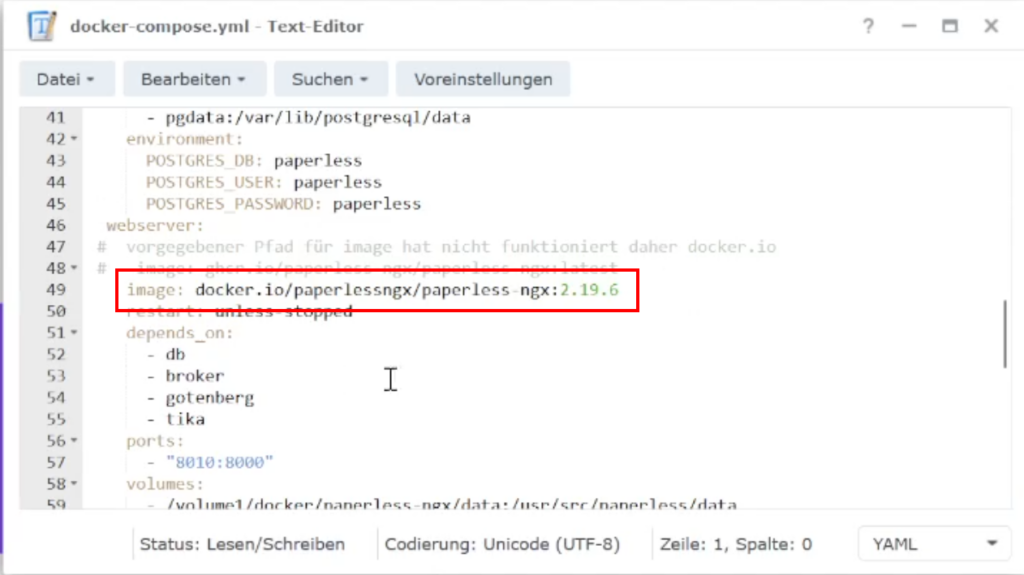This screenshot has width=1024, height=575.
Task: Collapse the volumes block at line 58
Action: coord(74,484)
